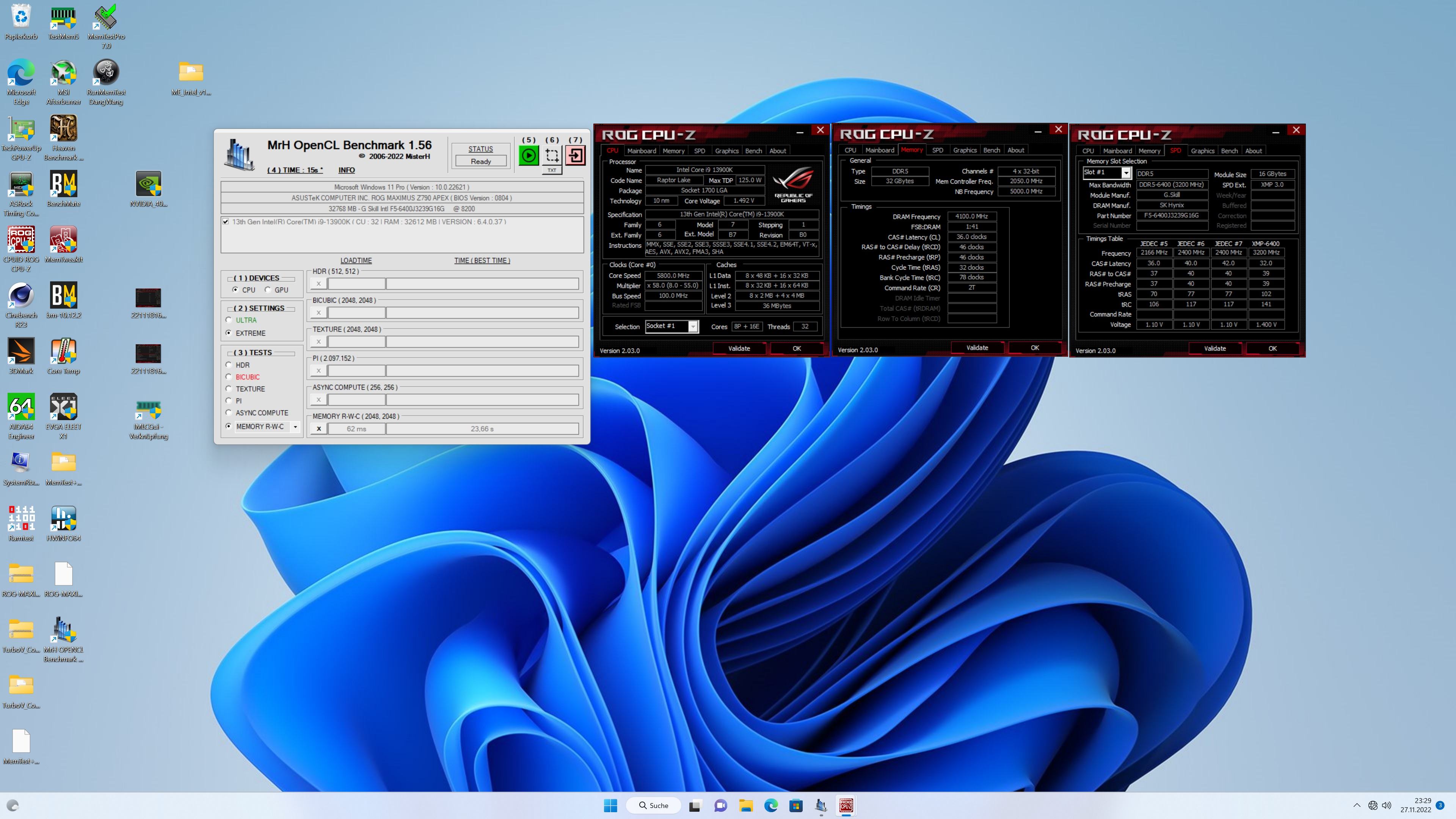
Task: Select HDR test radio button
Action: click(229, 364)
